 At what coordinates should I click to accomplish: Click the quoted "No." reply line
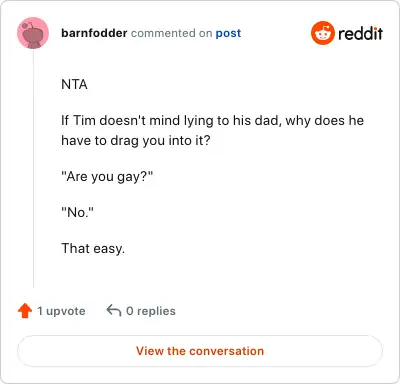pyautogui.click(x=77, y=212)
